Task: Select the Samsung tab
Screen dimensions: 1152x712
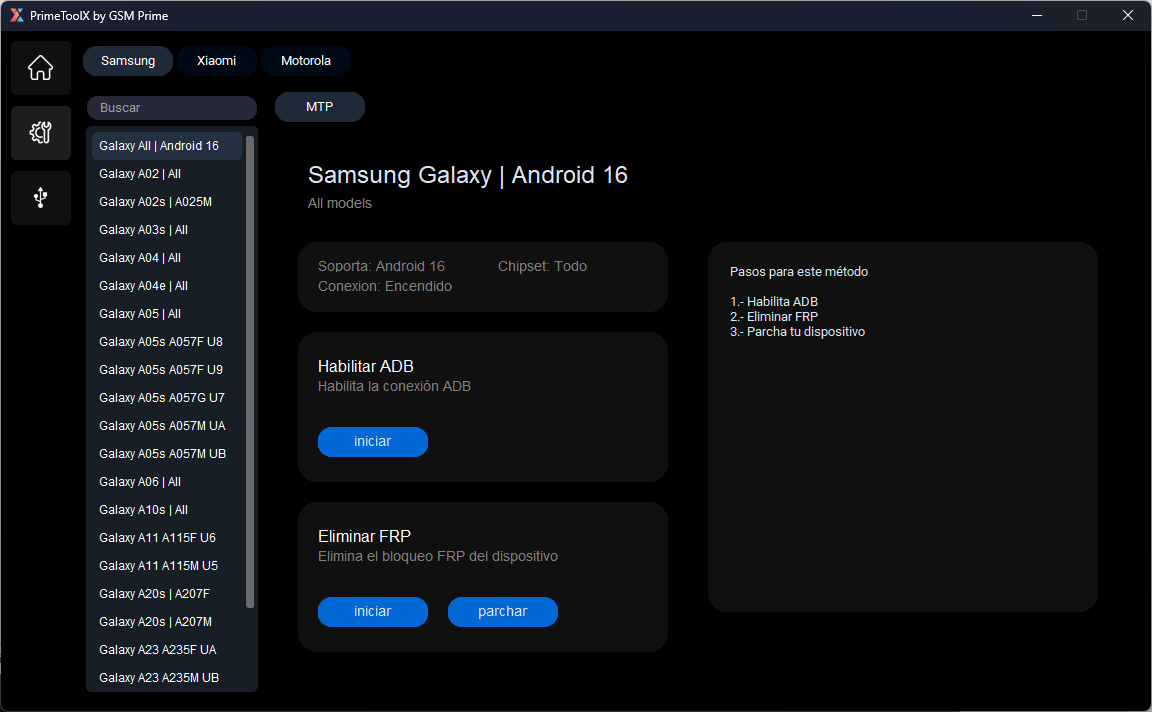Action: (x=127, y=60)
